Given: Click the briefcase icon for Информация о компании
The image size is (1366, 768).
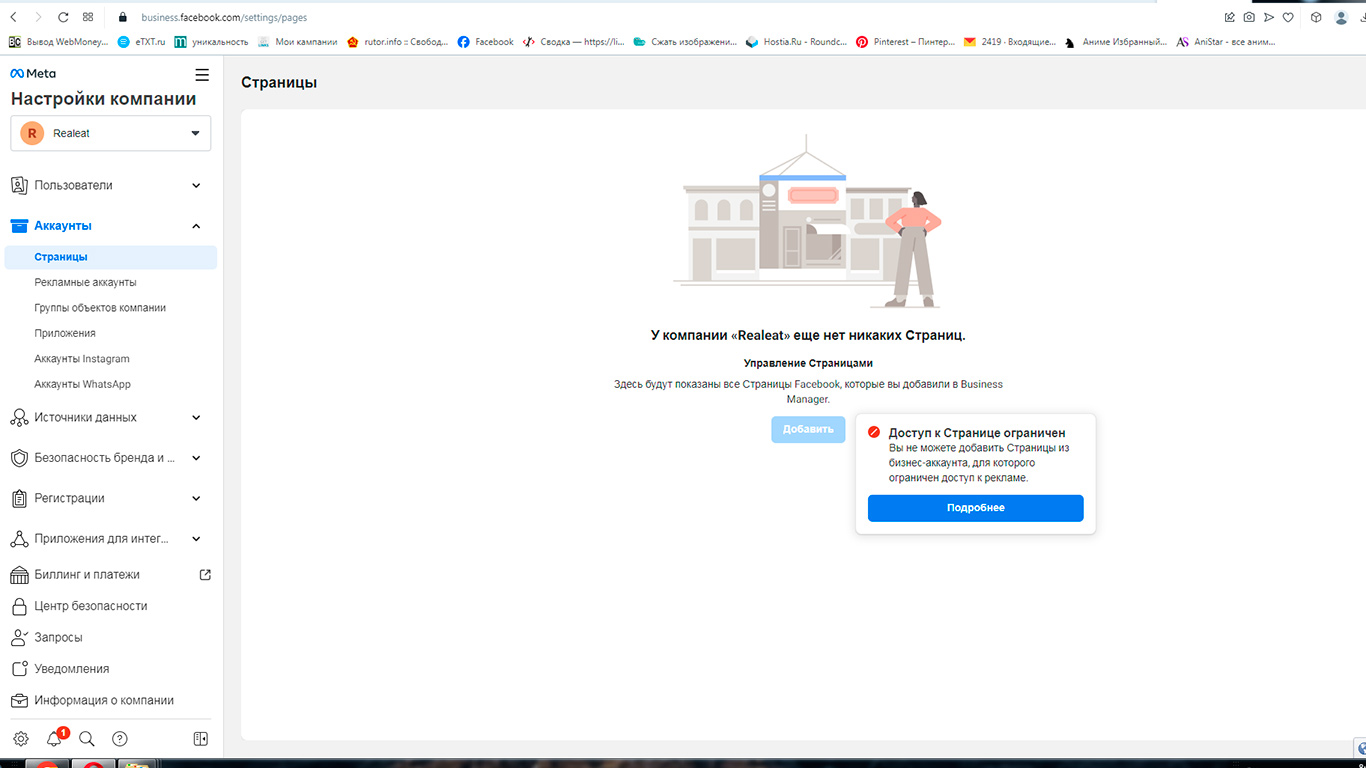Looking at the screenshot, I should point(18,701).
